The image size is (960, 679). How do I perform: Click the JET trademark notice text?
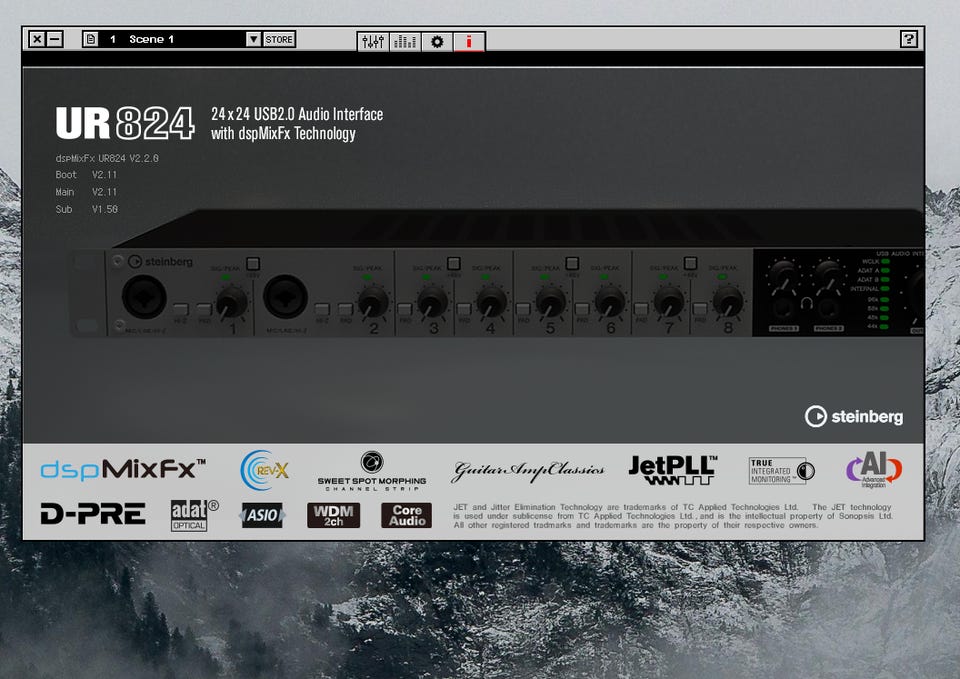point(672,516)
